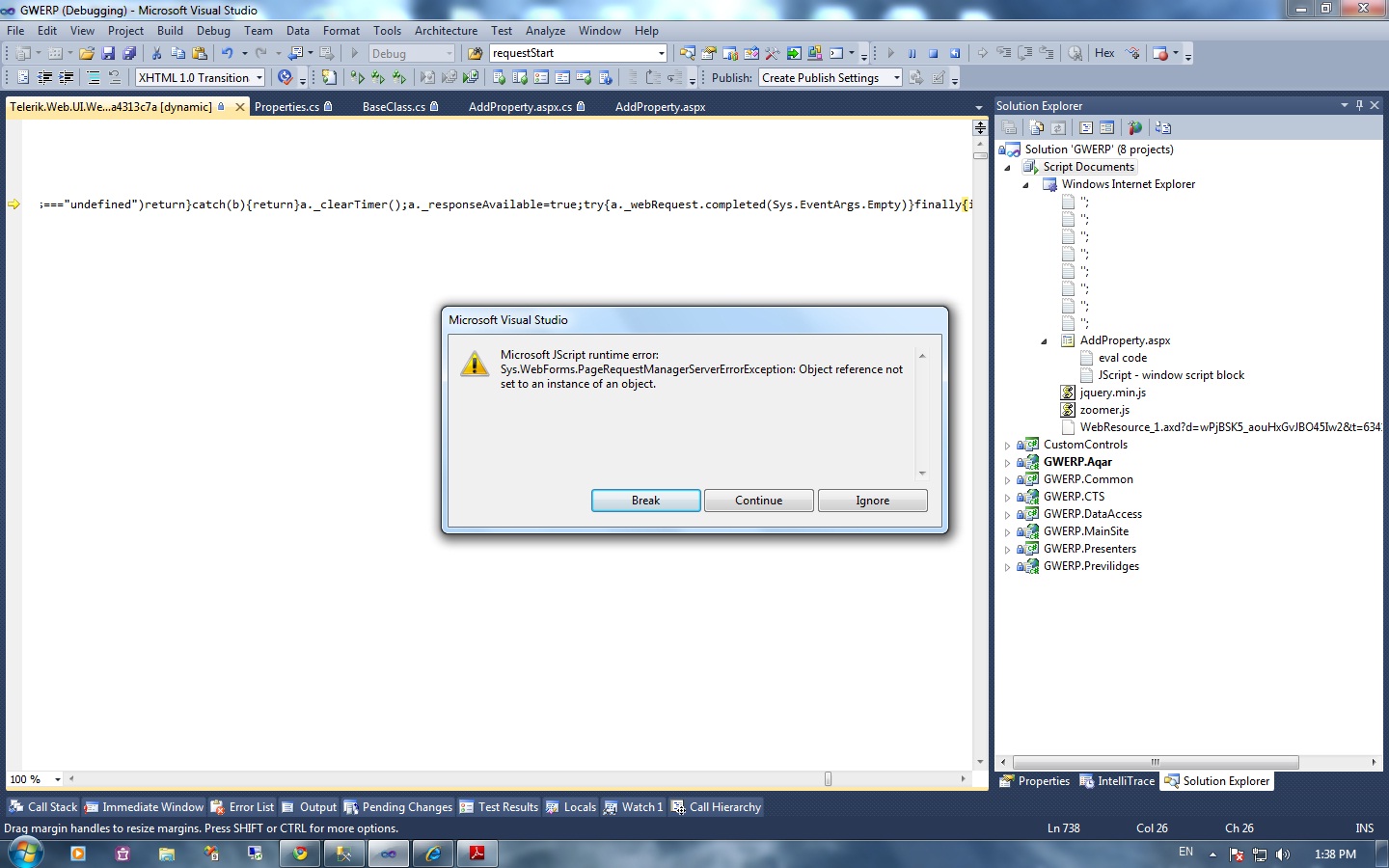Image resolution: width=1389 pixels, height=868 pixels.
Task: Click the Break button in error dialog
Action: [646, 501]
